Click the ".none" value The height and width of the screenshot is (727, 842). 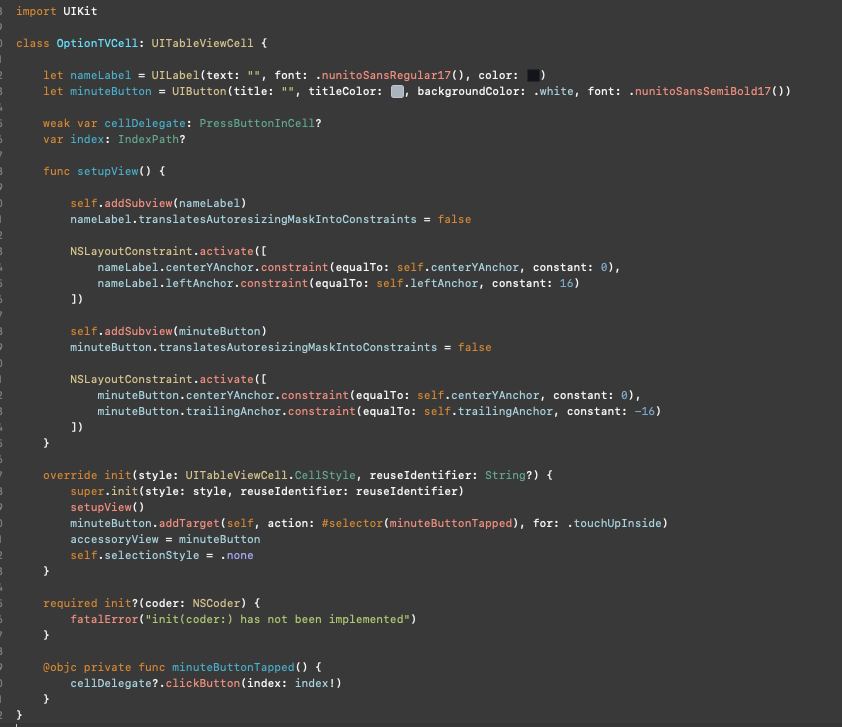click(236, 556)
